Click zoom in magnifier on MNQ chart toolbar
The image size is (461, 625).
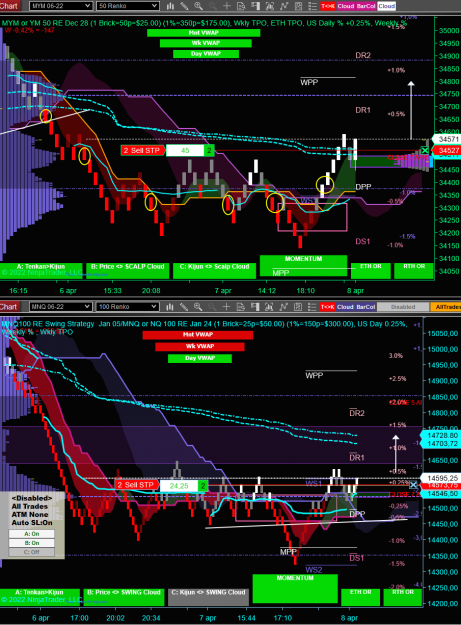point(198,307)
